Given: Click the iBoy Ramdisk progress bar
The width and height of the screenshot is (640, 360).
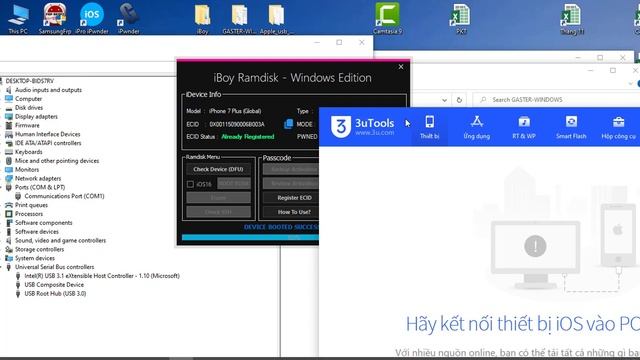Looking at the screenshot, I should coord(250,237).
